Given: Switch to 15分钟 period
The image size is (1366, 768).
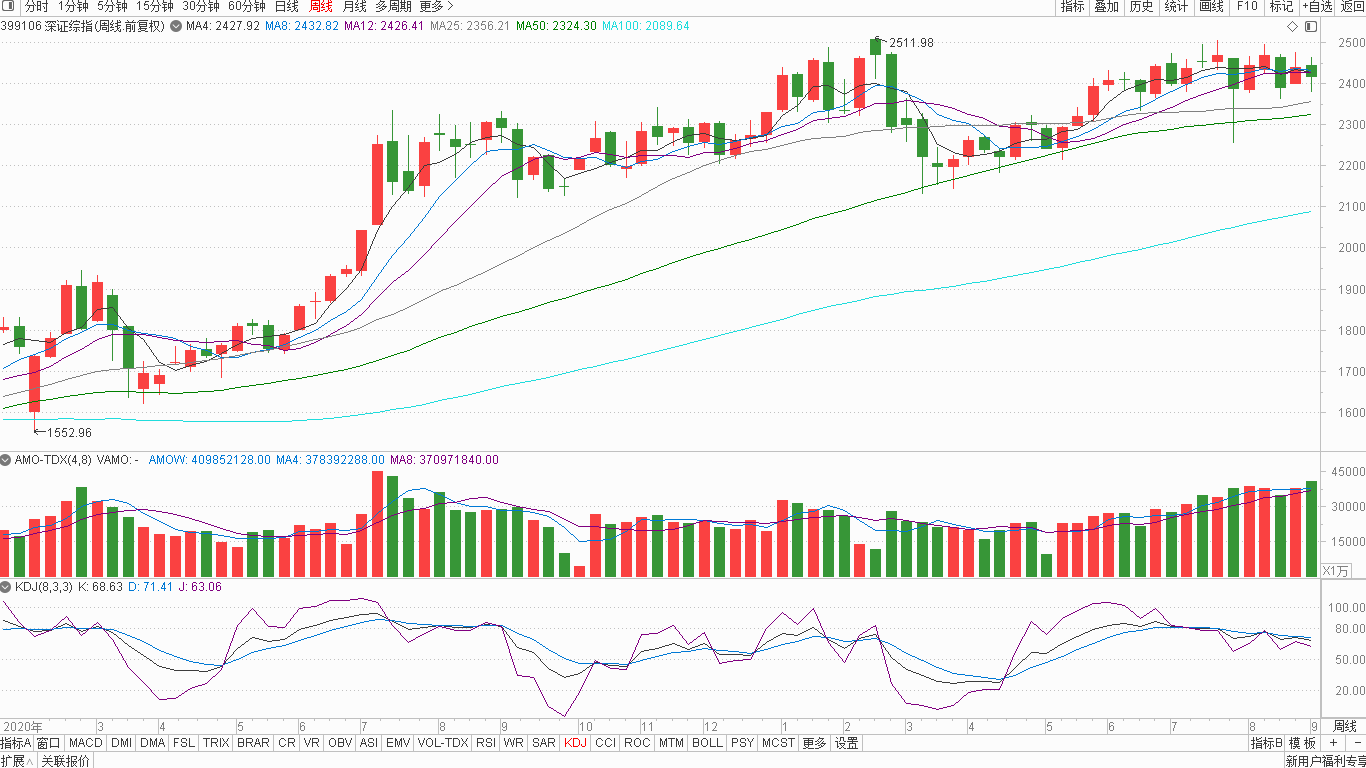Looking at the screenshot, I should (x=155, y=6).
